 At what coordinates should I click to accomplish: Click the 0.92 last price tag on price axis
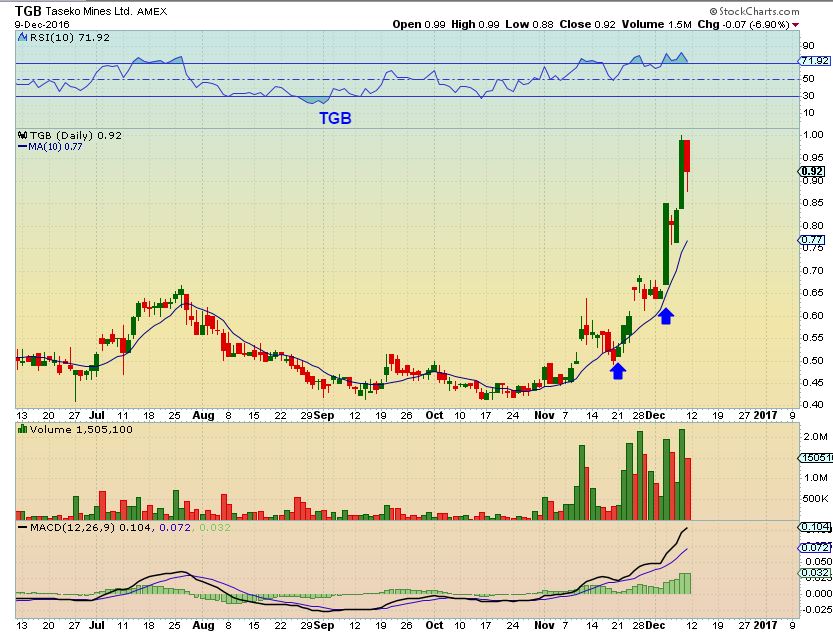click(812, 171)
